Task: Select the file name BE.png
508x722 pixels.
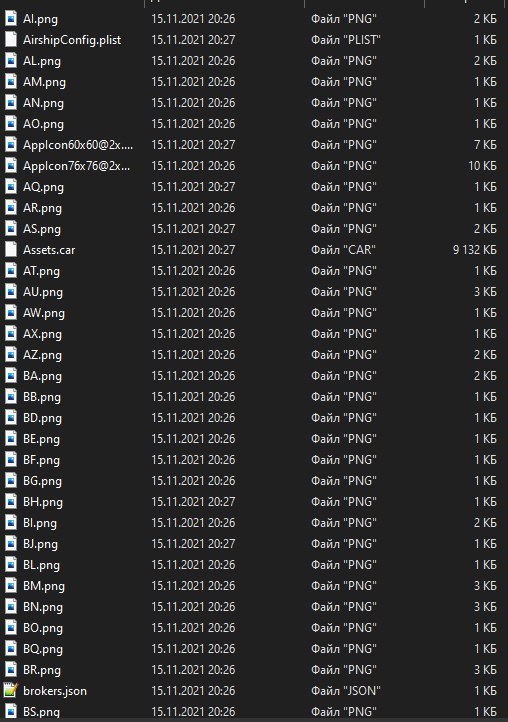Action: pyautogui.click(x=41, y=439)
